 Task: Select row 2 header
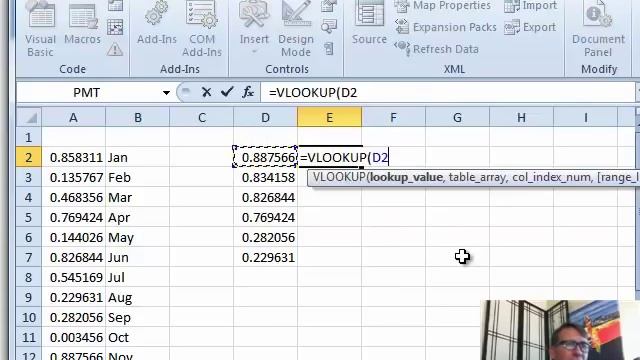29,158
